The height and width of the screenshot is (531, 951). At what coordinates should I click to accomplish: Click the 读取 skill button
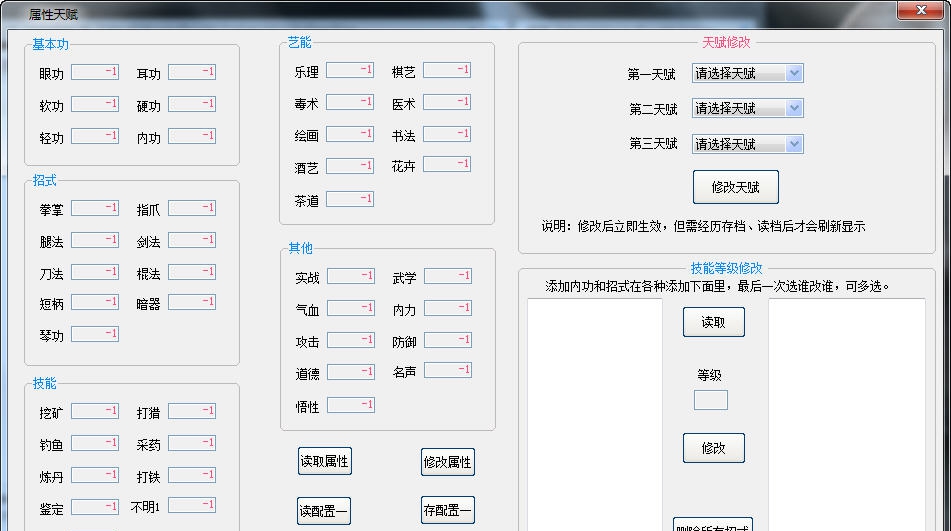(713, 322)
